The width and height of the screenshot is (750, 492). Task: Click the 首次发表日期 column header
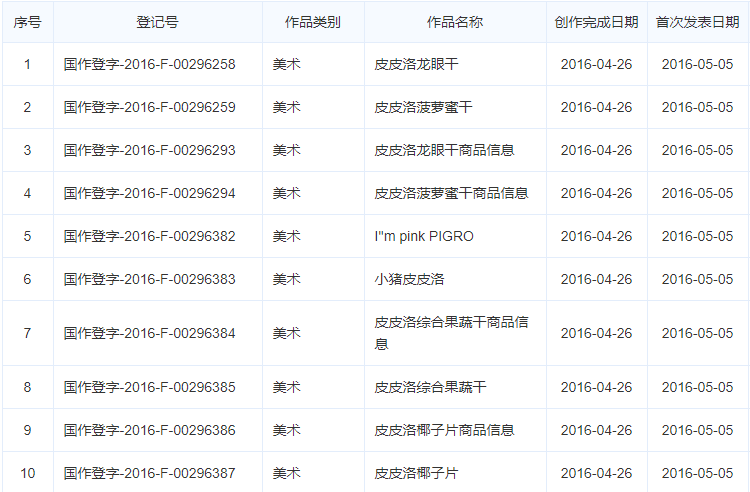pyautogui.click(x=697, y=22)
